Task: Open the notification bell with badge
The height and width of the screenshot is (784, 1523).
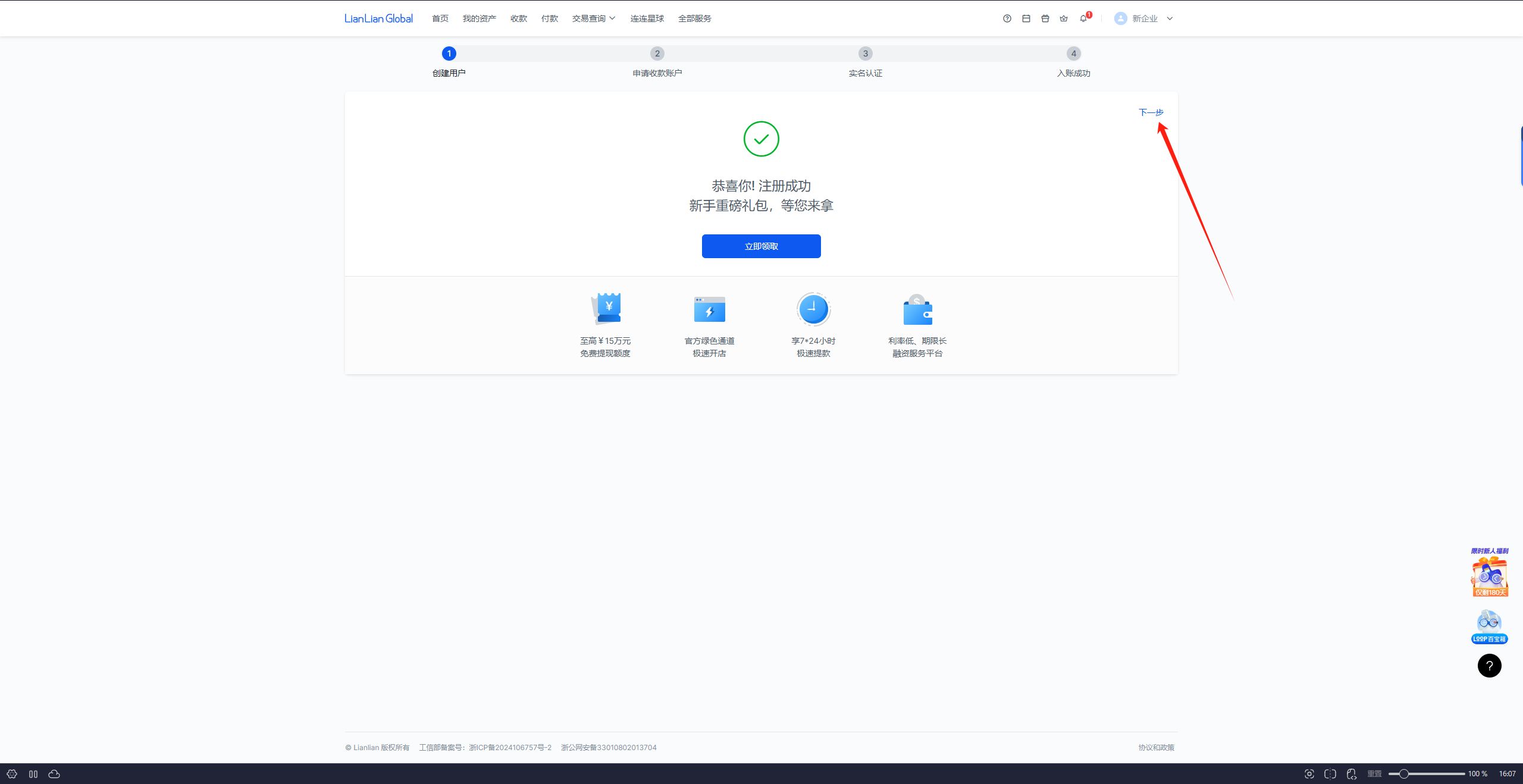Action: [1084, 18]
